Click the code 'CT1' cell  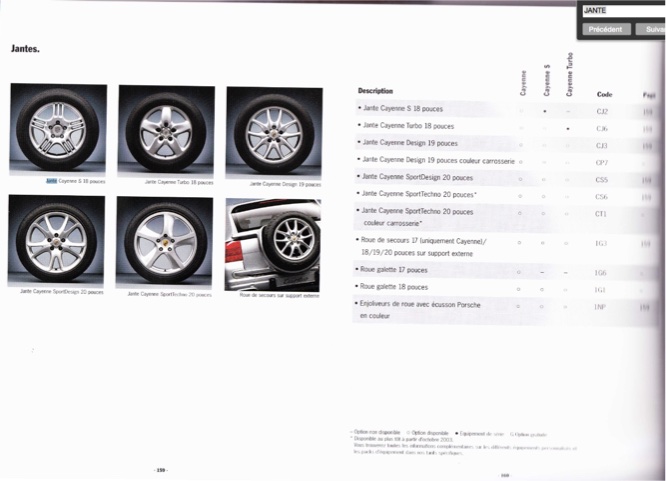[x=601, y=214]
